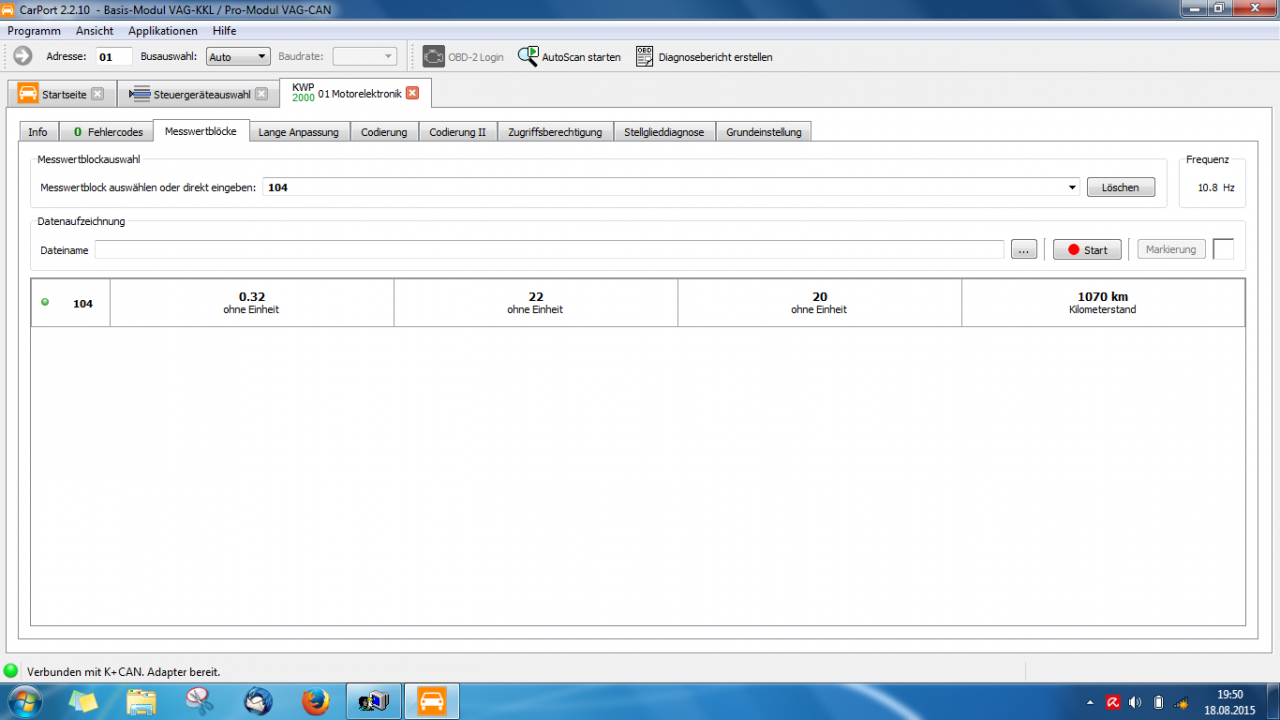Open the network computers taskbar icon

374,701
